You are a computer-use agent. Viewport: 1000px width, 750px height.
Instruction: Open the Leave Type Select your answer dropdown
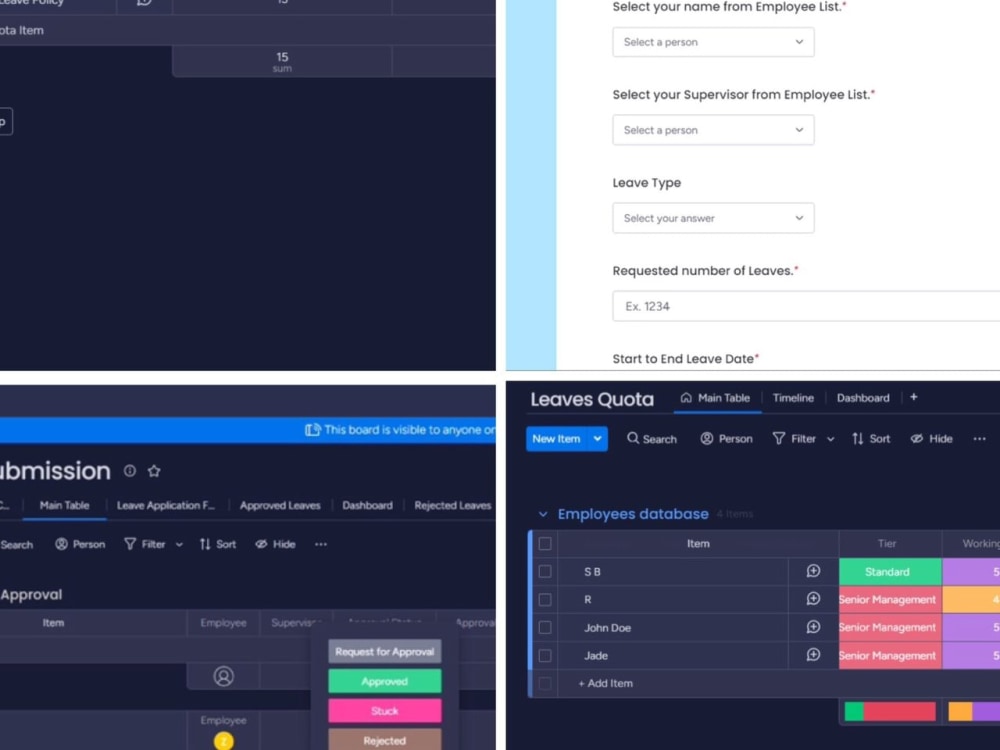pos(713,218)
